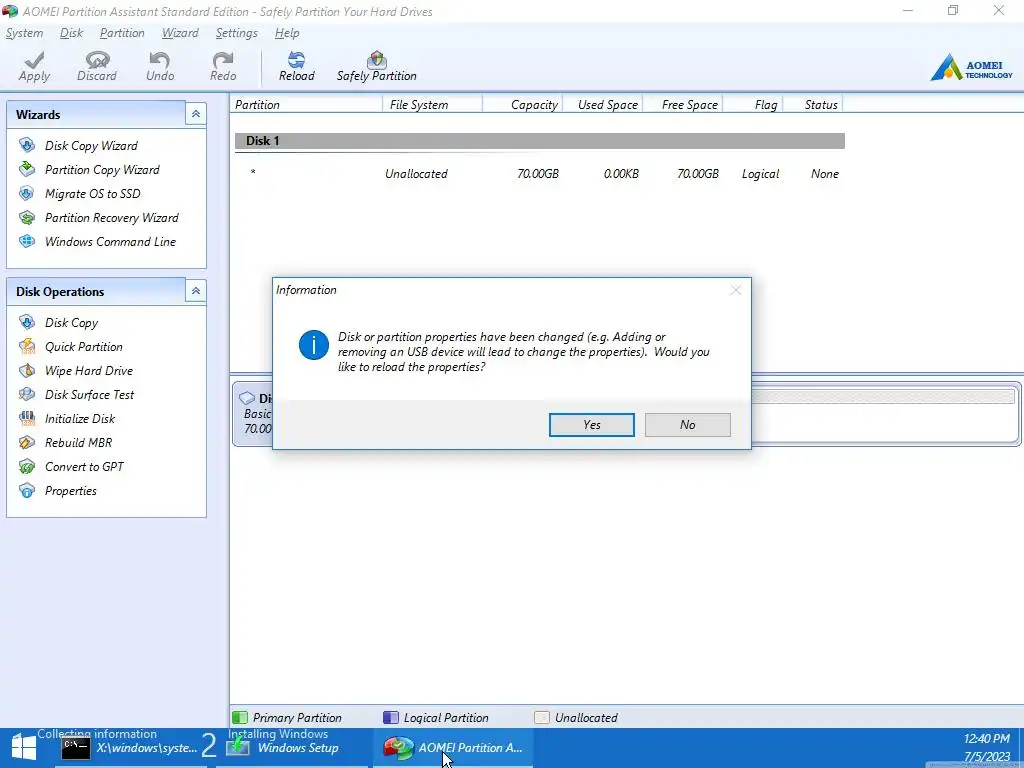Click the Discard toolbar icon
Viewport: 1024px width, 768px height.
[97, 60]
